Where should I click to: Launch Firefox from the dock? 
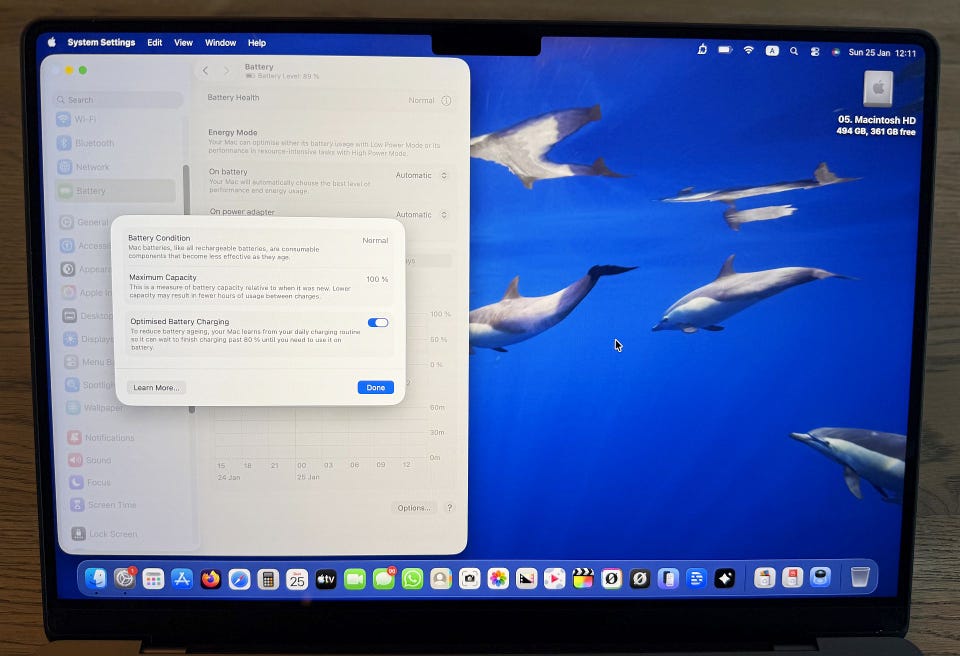tap(211, 579)
